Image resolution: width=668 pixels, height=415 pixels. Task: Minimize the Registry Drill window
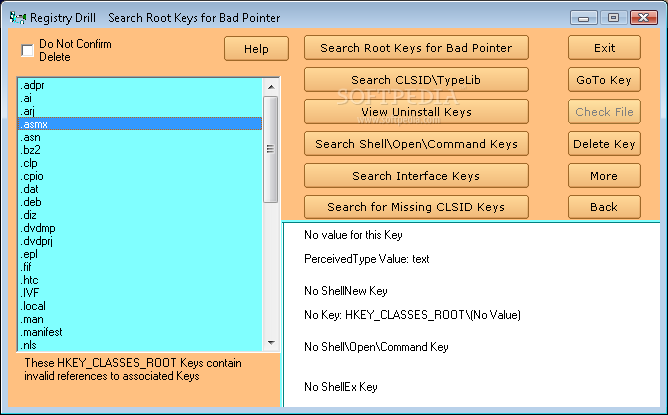pos(584,17)
